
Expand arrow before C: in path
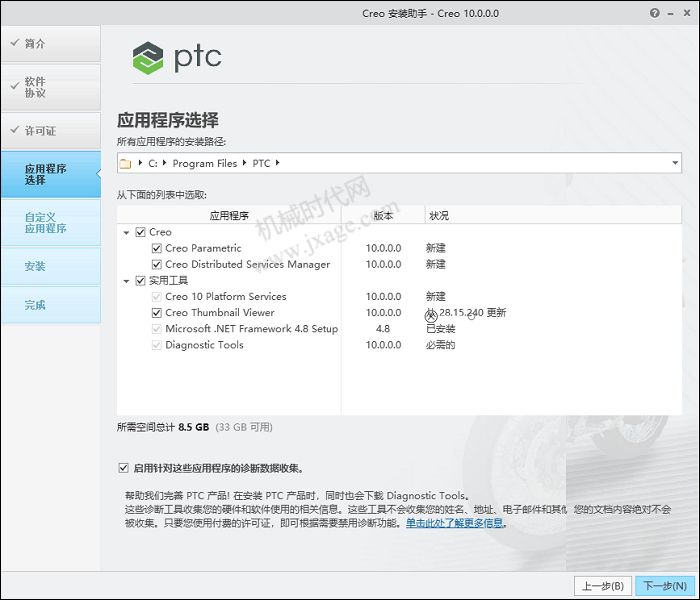(x=140, y=163)
